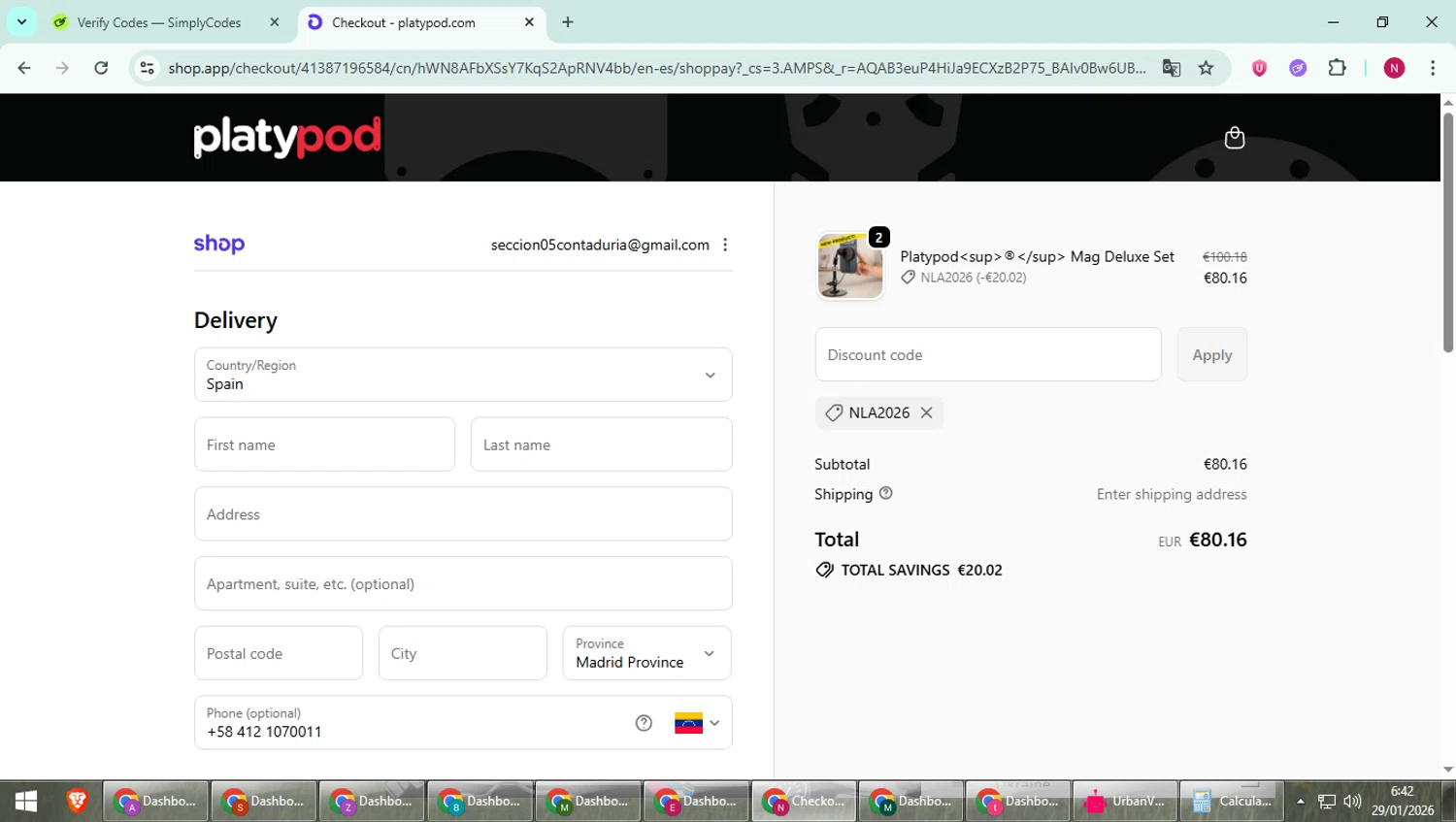Bookmark this page with the star icon
1456x822 pixels.
pyautogui.click(x=1206, y=68)
